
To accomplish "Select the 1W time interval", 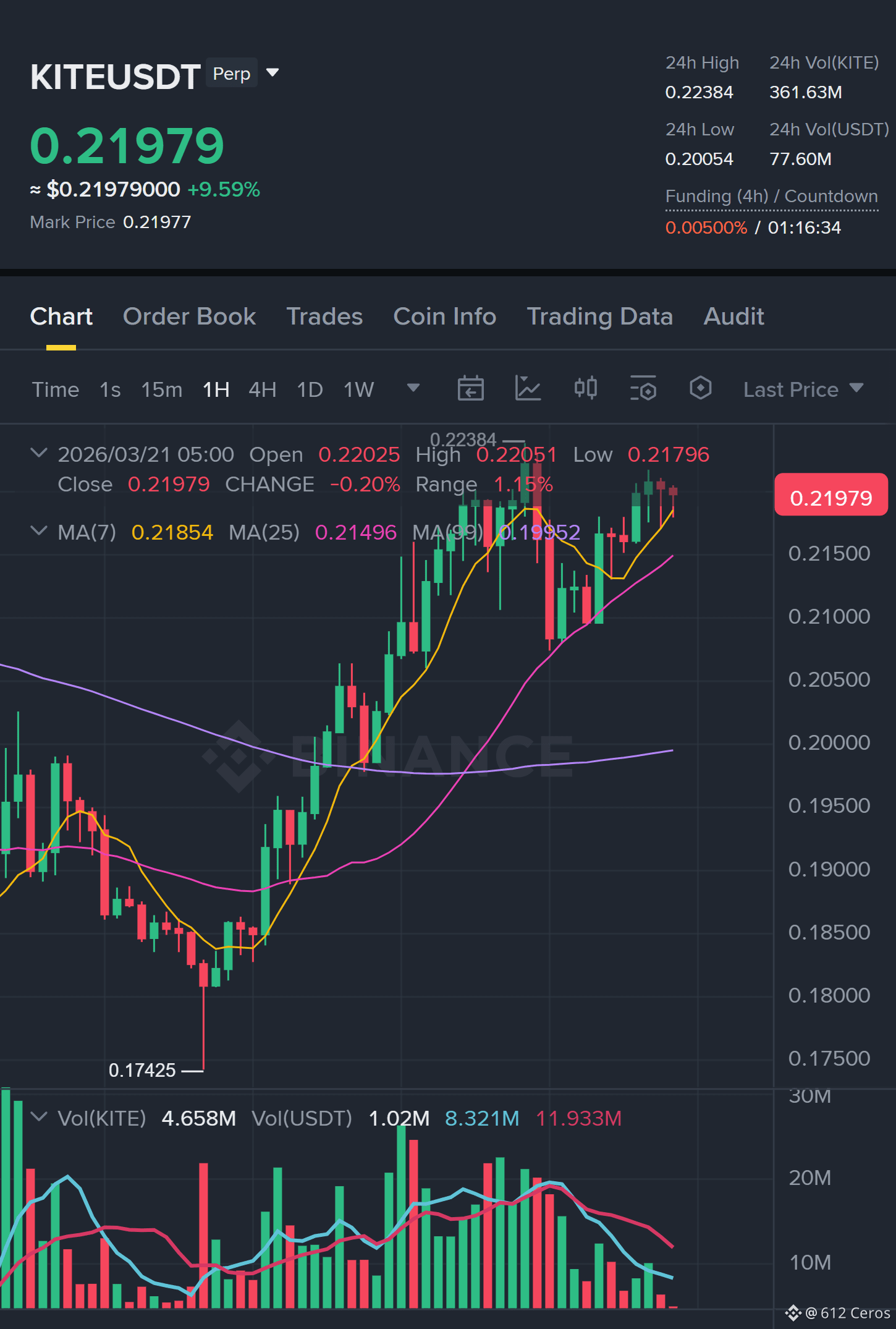I will pos(358,389).
